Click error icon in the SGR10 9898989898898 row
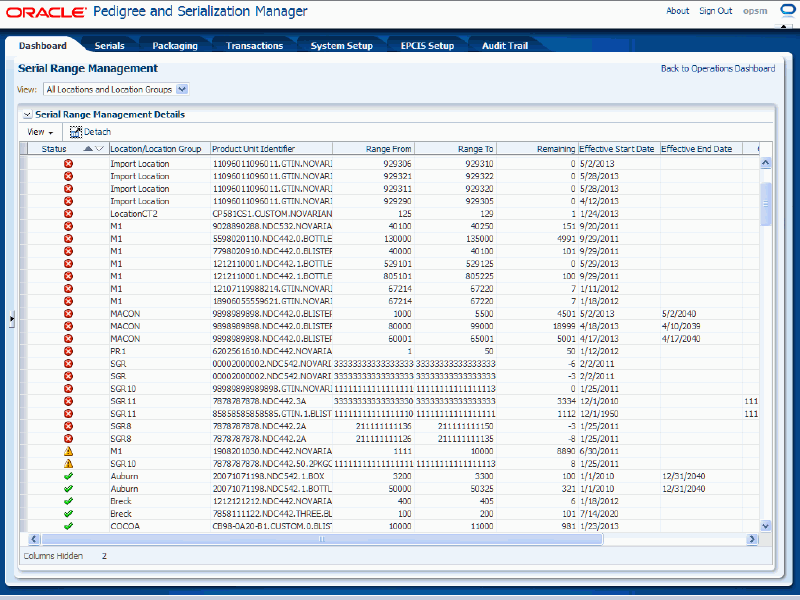Image resolution: width=800 pixels, height=600 pixels. point(68,389)
